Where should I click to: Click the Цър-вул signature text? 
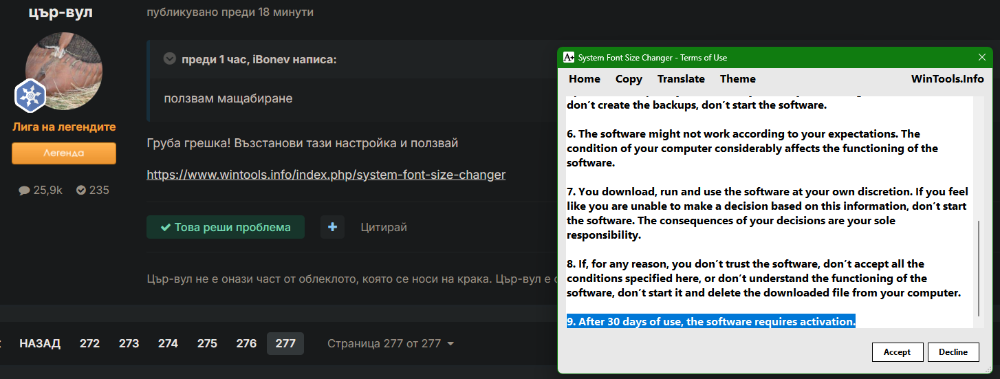pyautogui.click(x=352, y=278)
